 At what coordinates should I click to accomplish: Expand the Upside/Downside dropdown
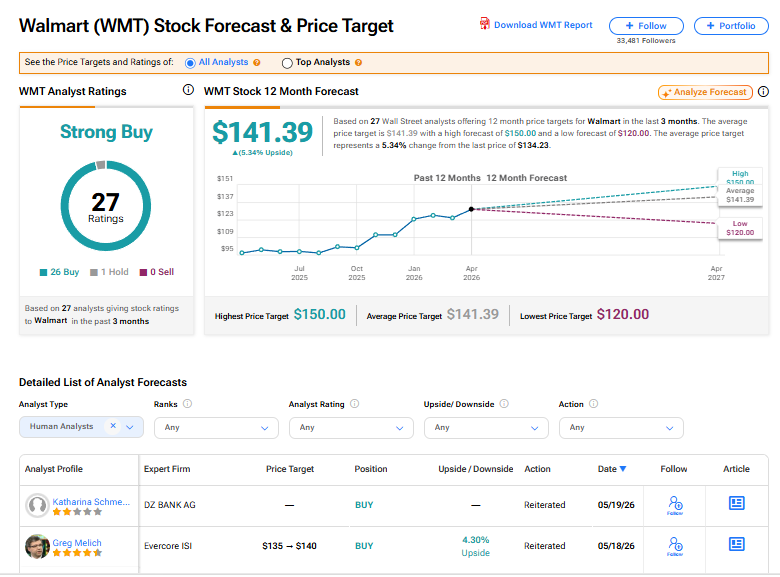(x=486, y=428)
